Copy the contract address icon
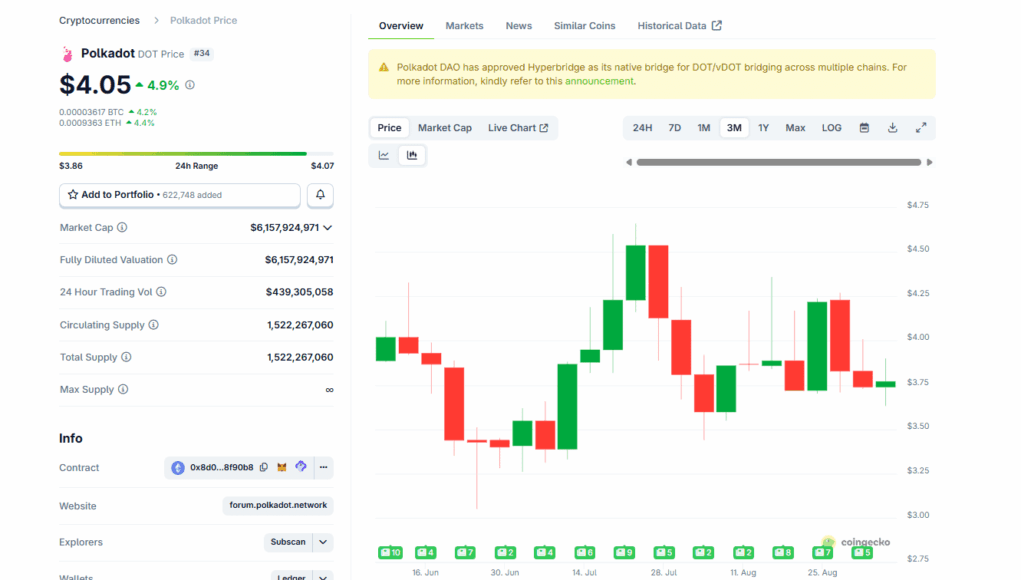 point(264,467)
